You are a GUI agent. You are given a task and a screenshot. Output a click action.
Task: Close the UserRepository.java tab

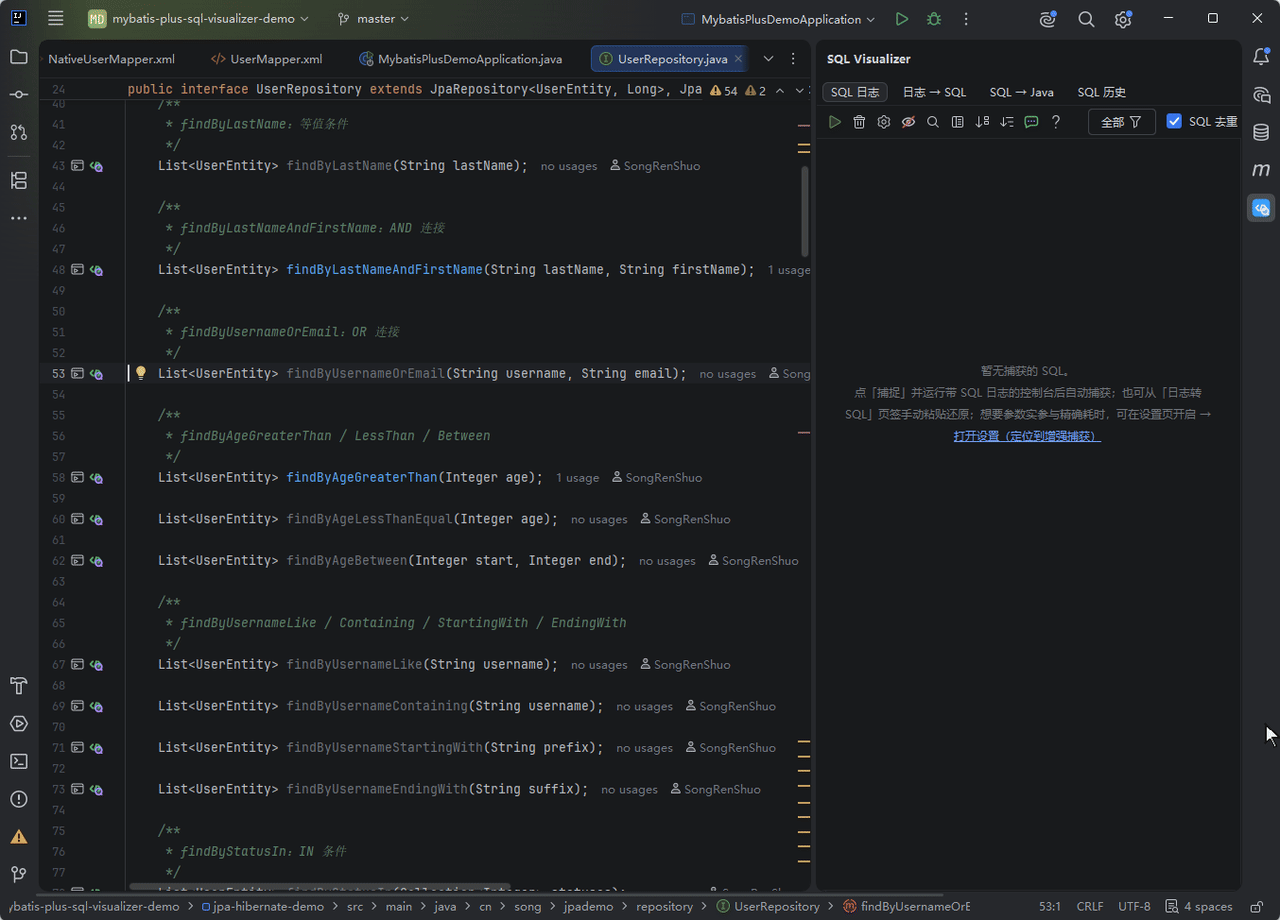pyautogui.click(x=739, y=59)
